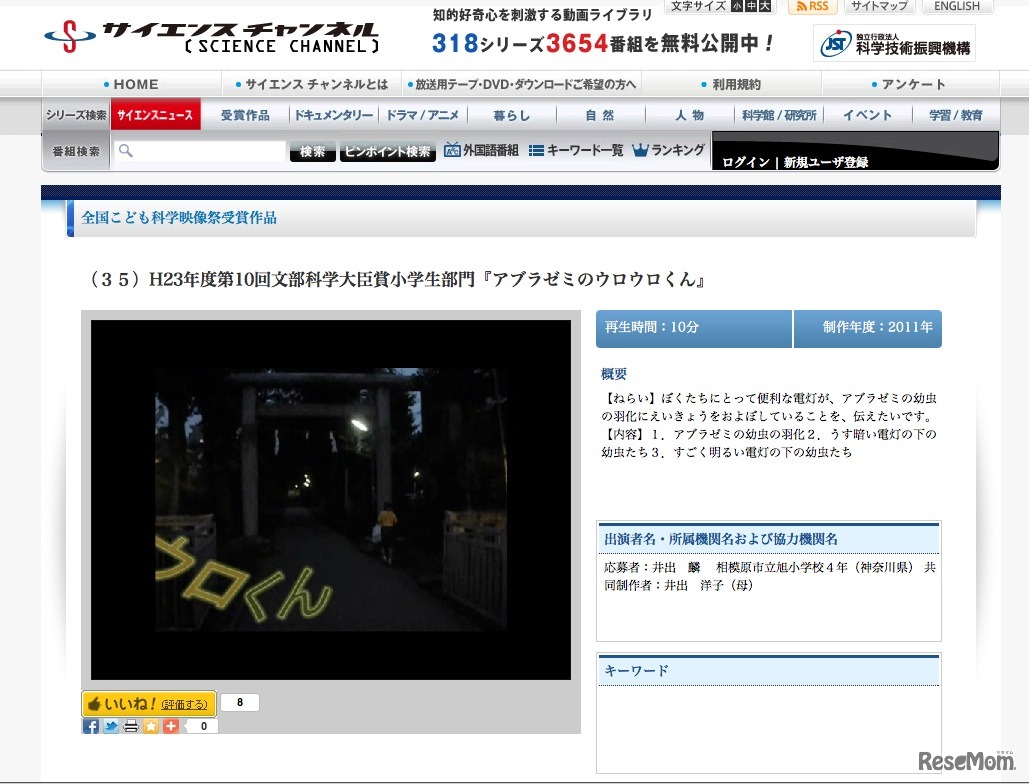Click the JST 科学技術振興機構 logo
Viewport: 1029px width, 784px height.
coord(894,43)
